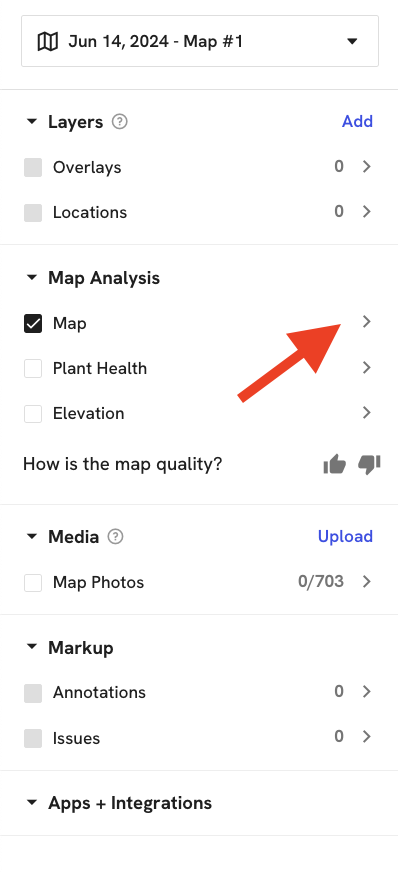Image resolution: width=398 pixels, height=872 pixels.
Task: Enable the Plant Health checkbox
Action: pos(33,369)
